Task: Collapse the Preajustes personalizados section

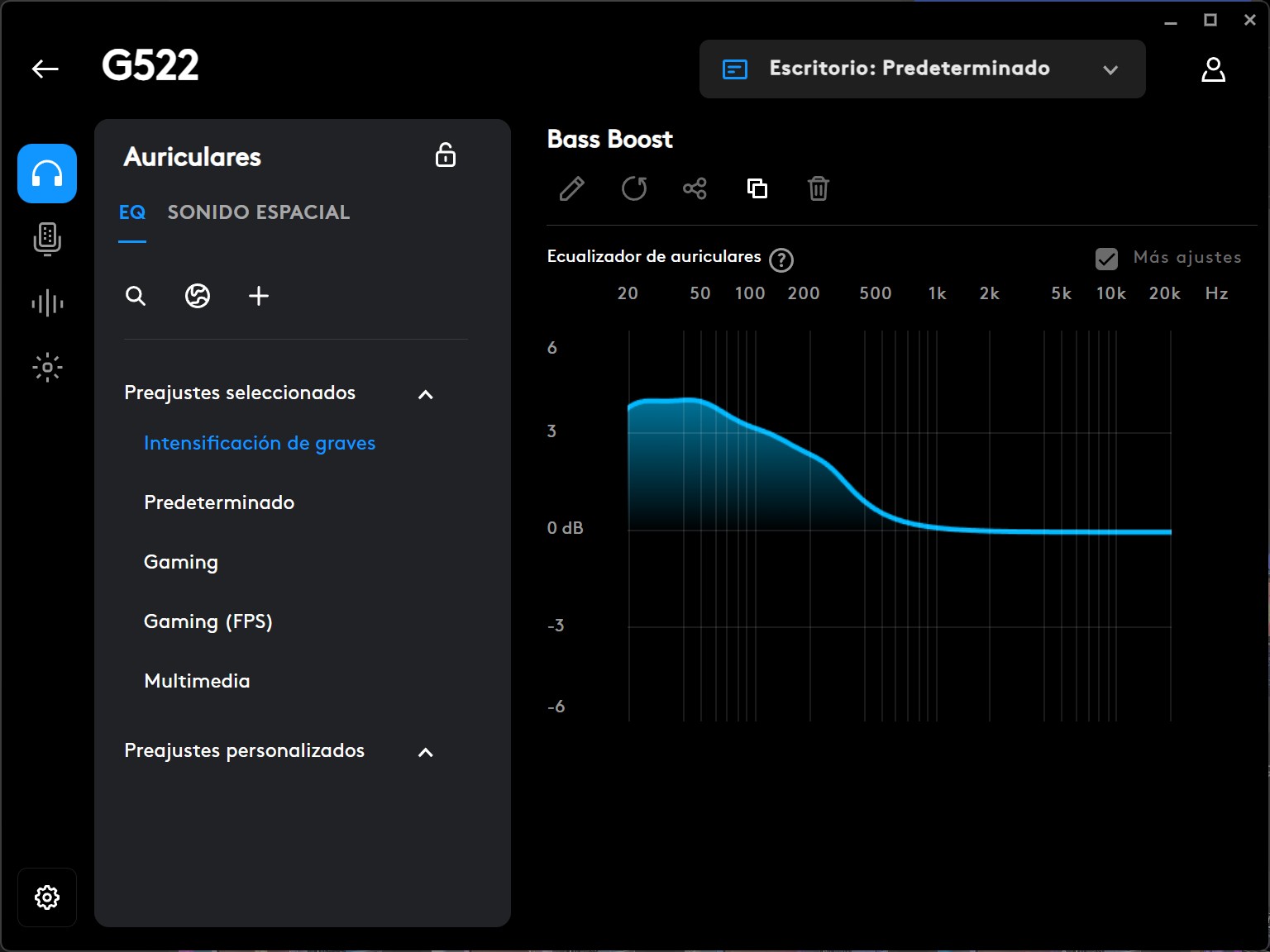Action: 426,752
